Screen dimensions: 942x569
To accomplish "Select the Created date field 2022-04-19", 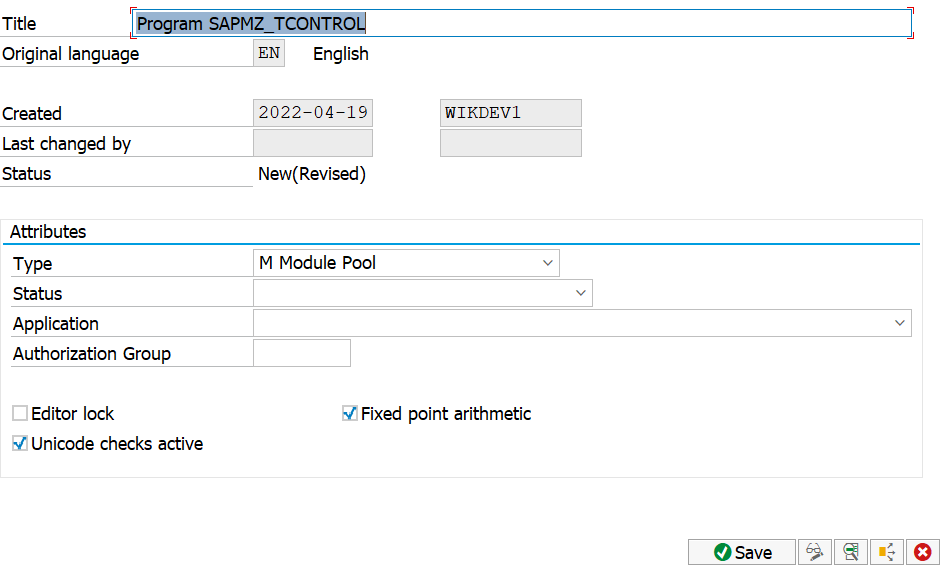I will [x=313, y=113].
